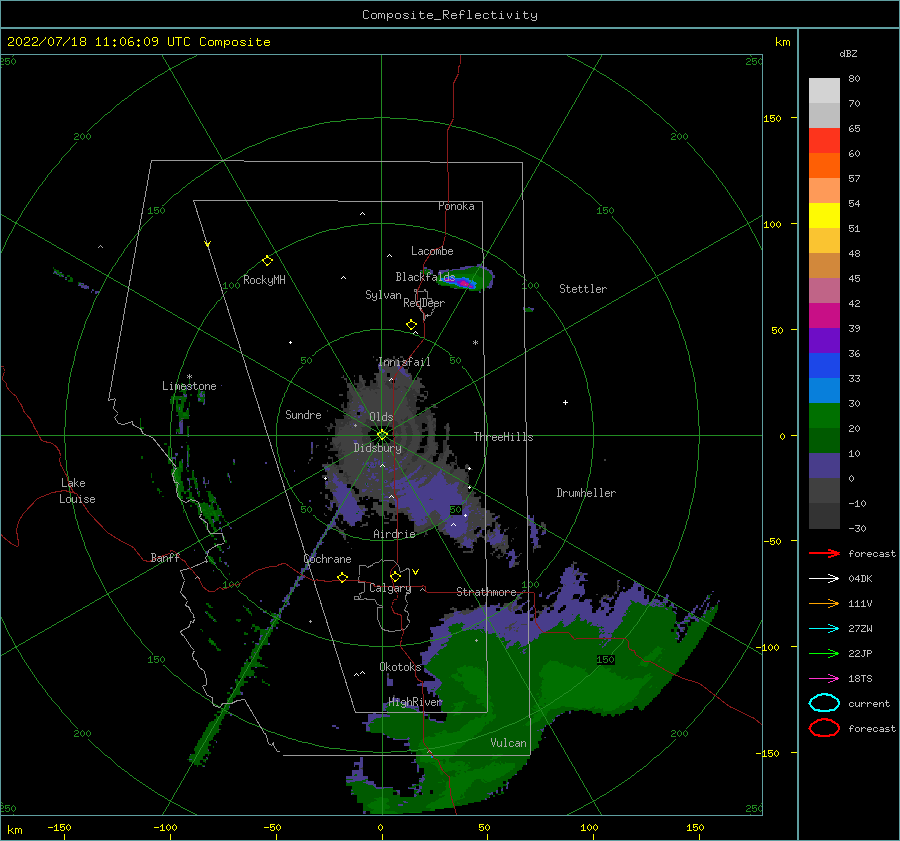The image size is (900, 841).
Task: Click the Limestone label
Action: coord(189,386)
